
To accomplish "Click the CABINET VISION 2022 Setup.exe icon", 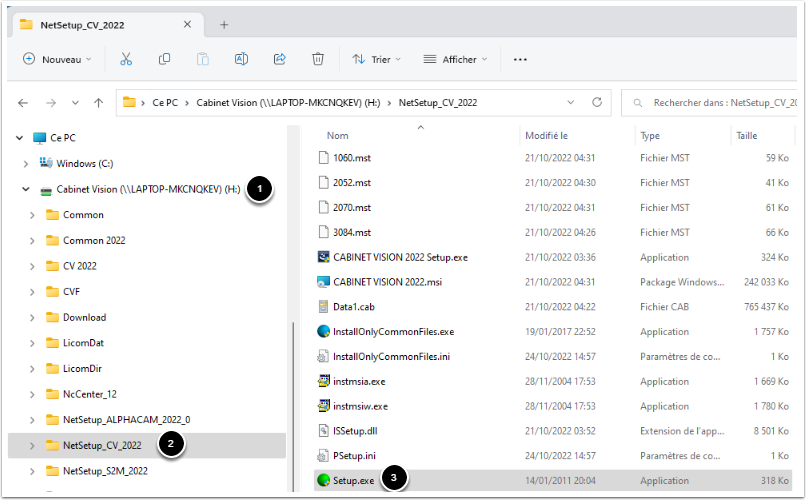I will [323, 257].
